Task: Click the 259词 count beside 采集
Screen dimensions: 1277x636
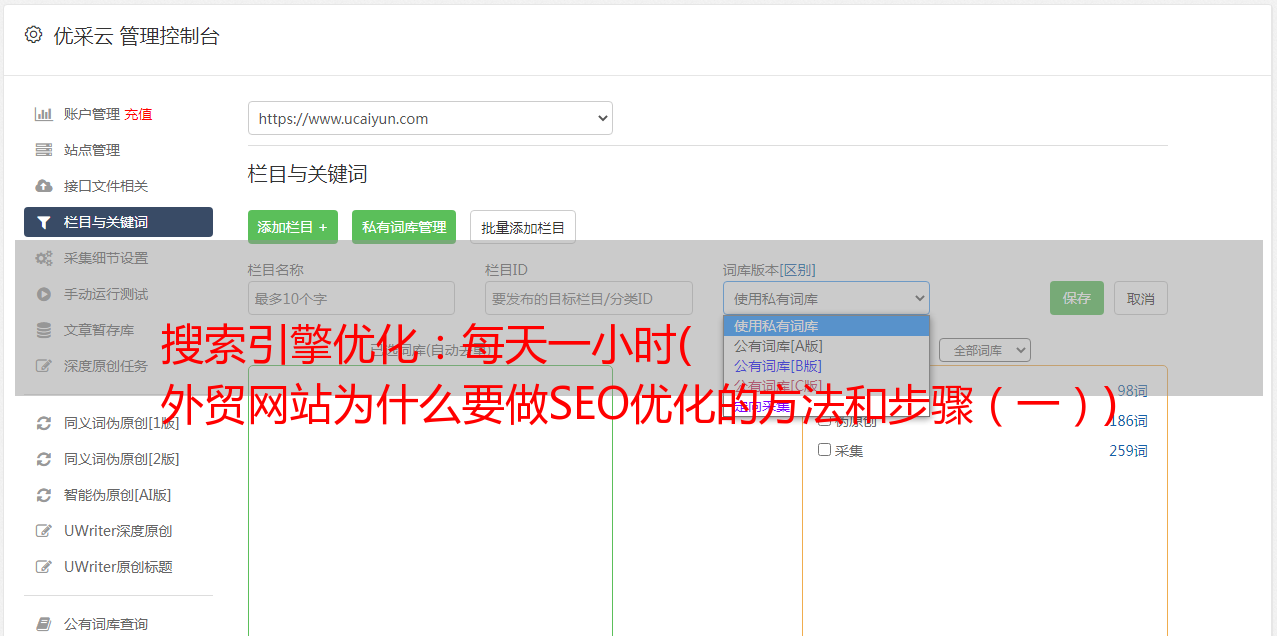Action: pyautogui.click(x=1128, y=451)
